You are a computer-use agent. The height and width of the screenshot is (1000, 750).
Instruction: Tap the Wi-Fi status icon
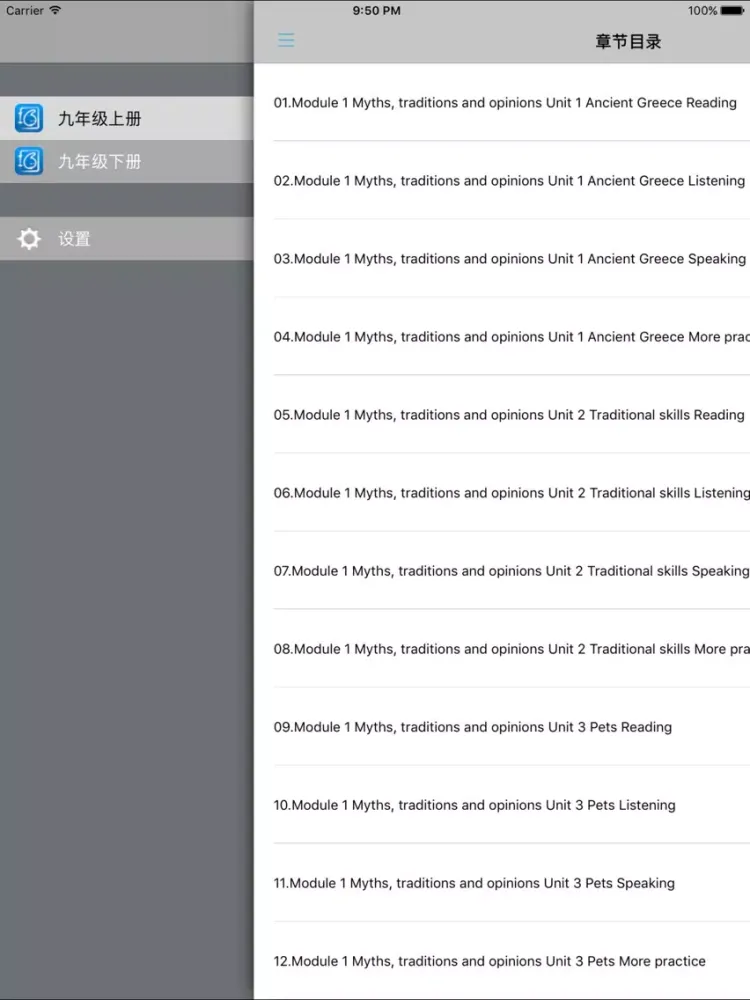tap(55, 10)
